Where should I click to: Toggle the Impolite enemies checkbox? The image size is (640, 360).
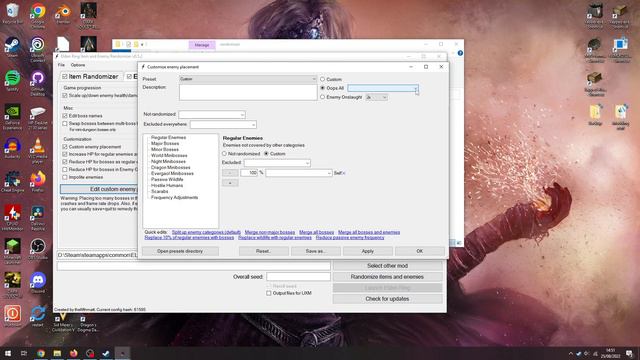[64, 177]
